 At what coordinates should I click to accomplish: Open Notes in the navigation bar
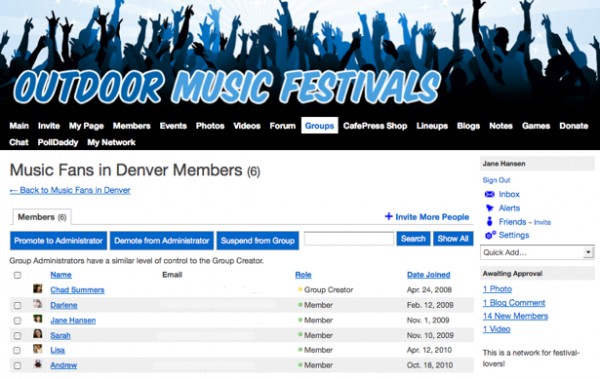coord(501,126)
